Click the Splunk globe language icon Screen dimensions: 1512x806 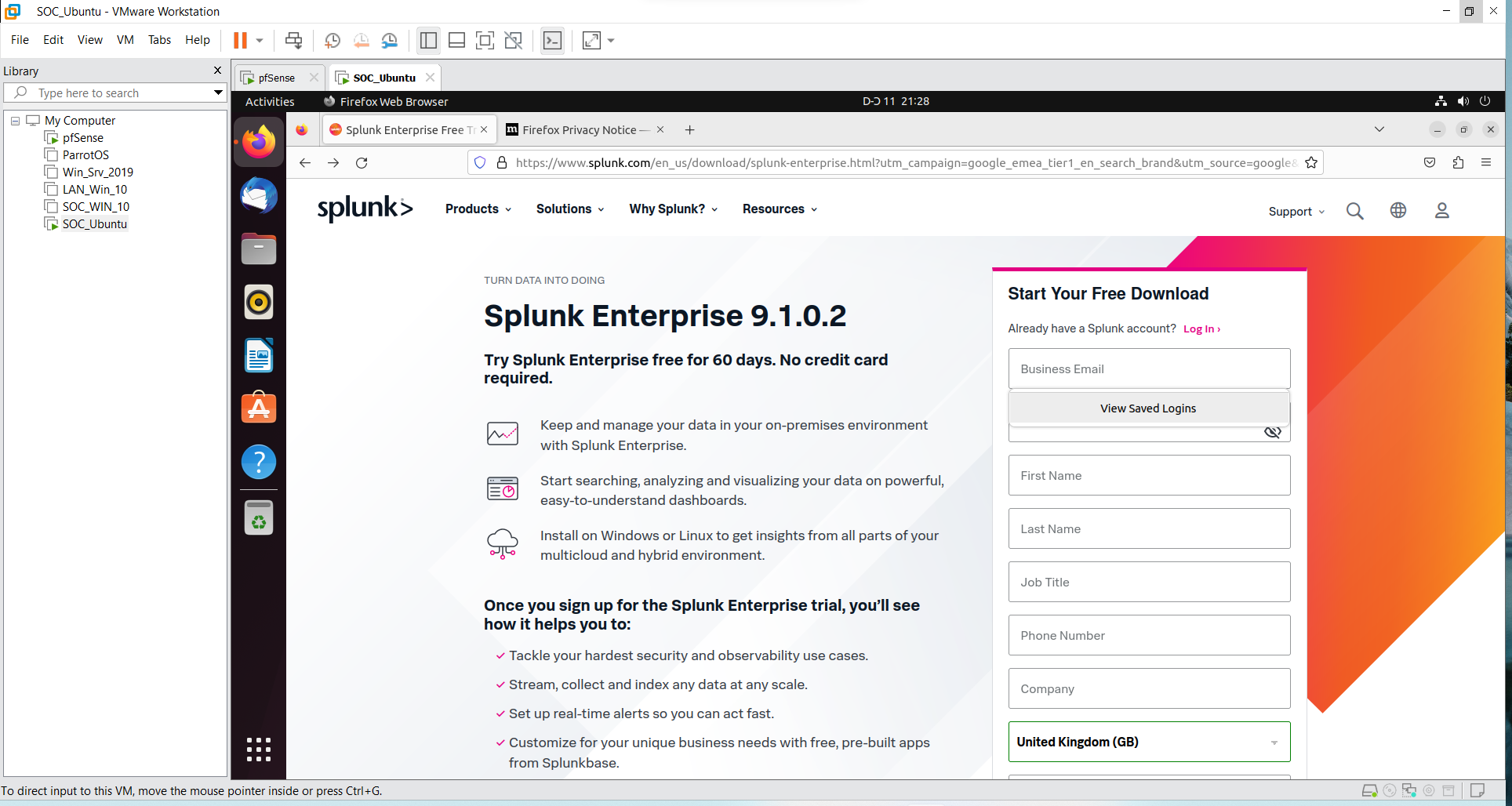(1398, 210)
